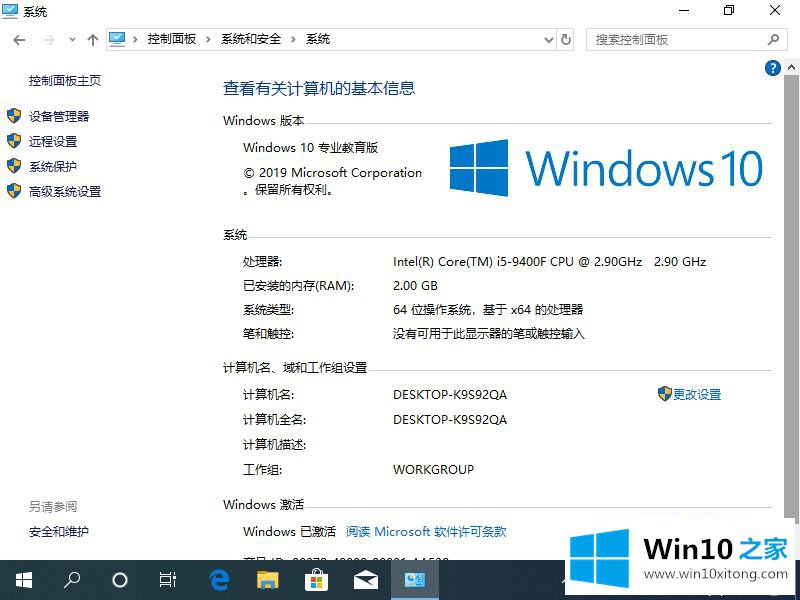This screenshot has width=800, height=600.
Task: Open 设备管理器 link
Action: (59, 116)
